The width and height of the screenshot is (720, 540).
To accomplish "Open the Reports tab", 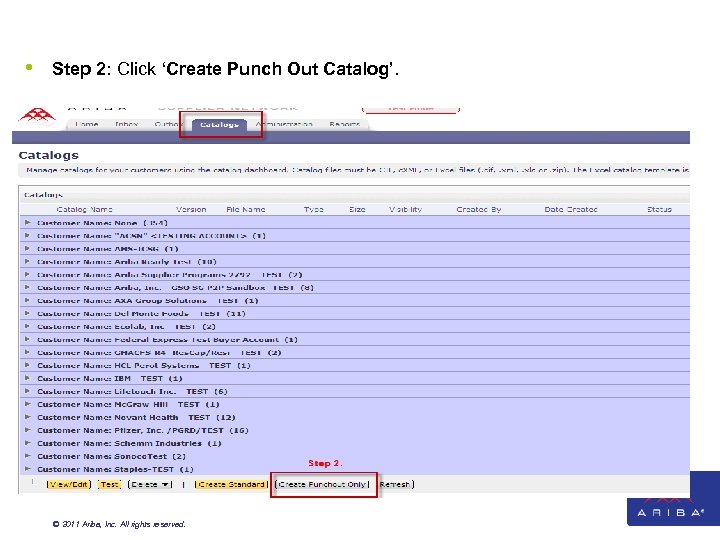I will point(344,124).
